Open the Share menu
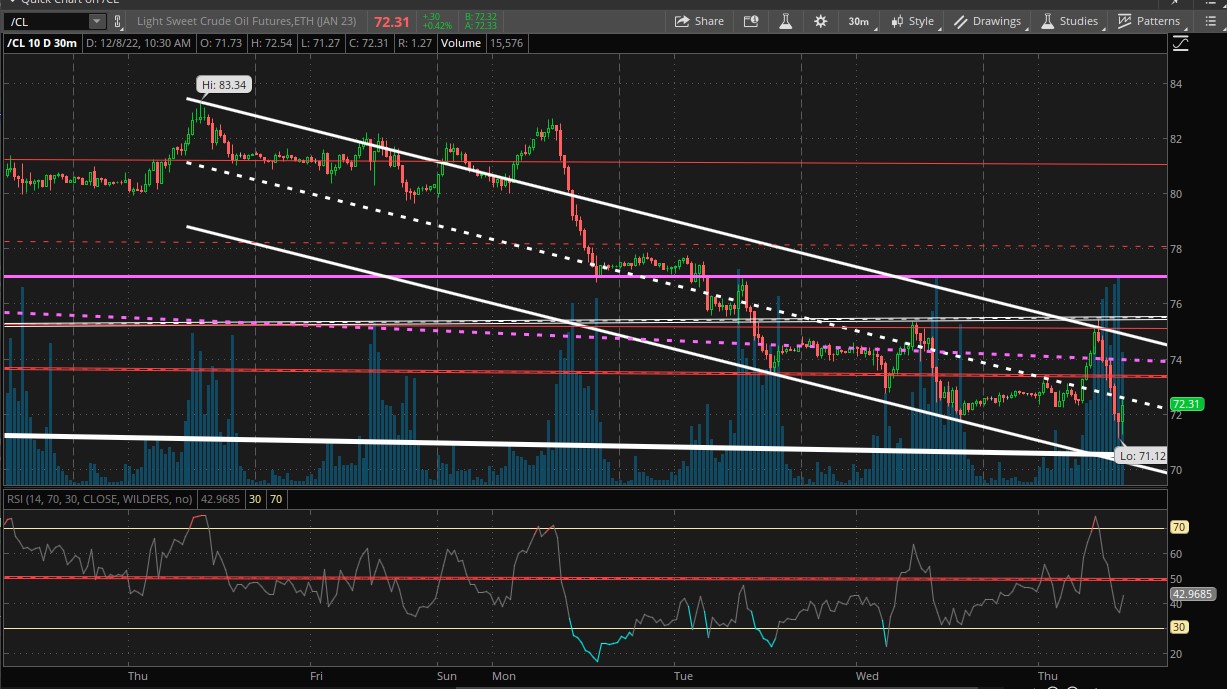 698,21
